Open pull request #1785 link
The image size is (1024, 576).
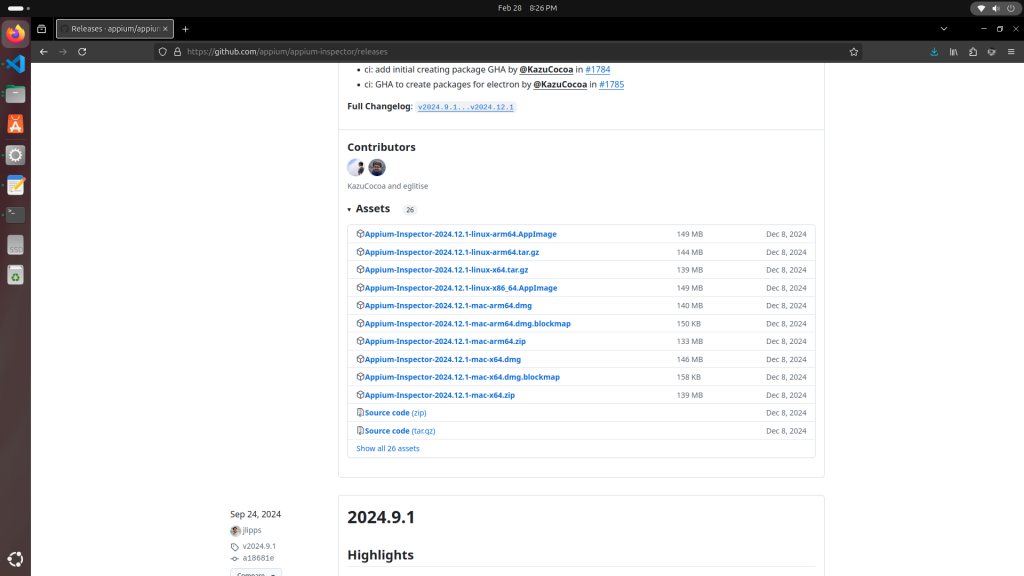pos(611,85)
